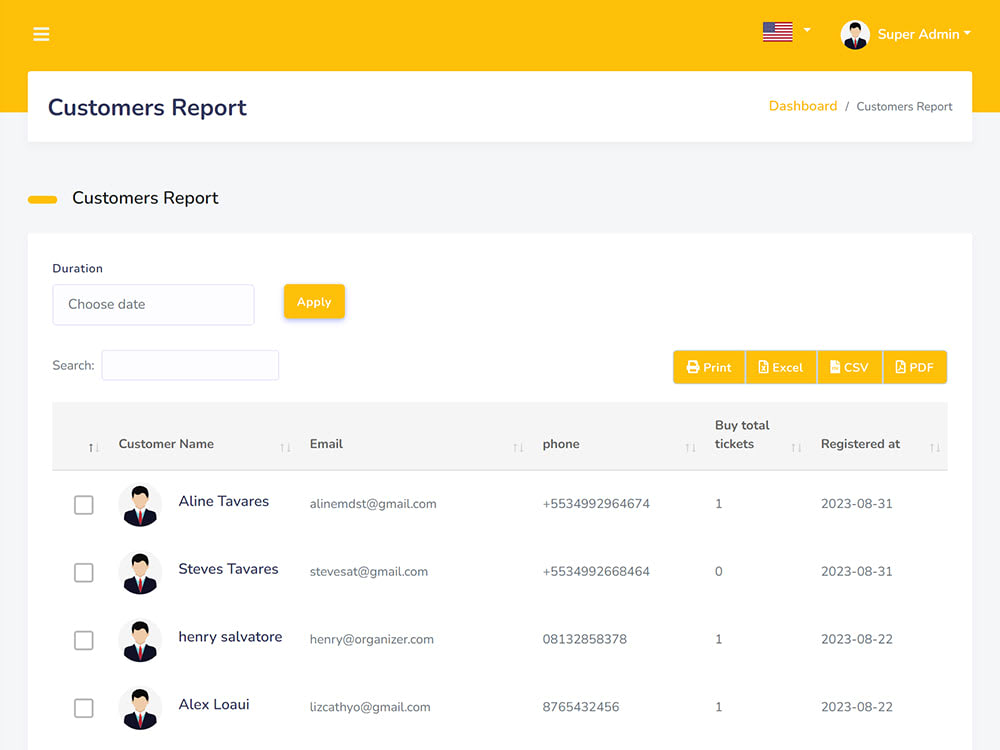The height and width of the screenshot is (750, 1000).
Task: Click email stevesat@gmail.com
Action: [x=369, y=571]
